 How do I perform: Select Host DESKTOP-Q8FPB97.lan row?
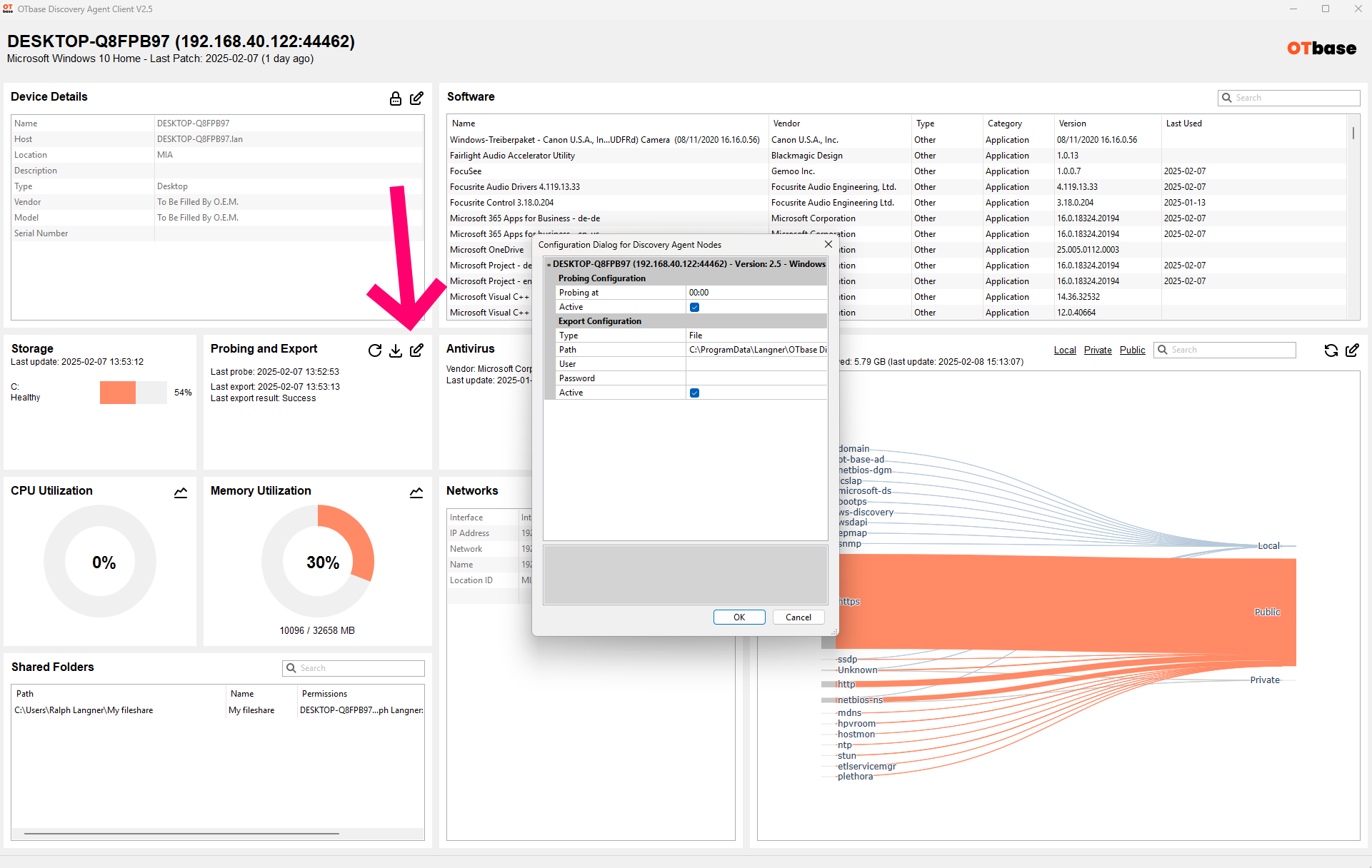[x=218, y=139]
